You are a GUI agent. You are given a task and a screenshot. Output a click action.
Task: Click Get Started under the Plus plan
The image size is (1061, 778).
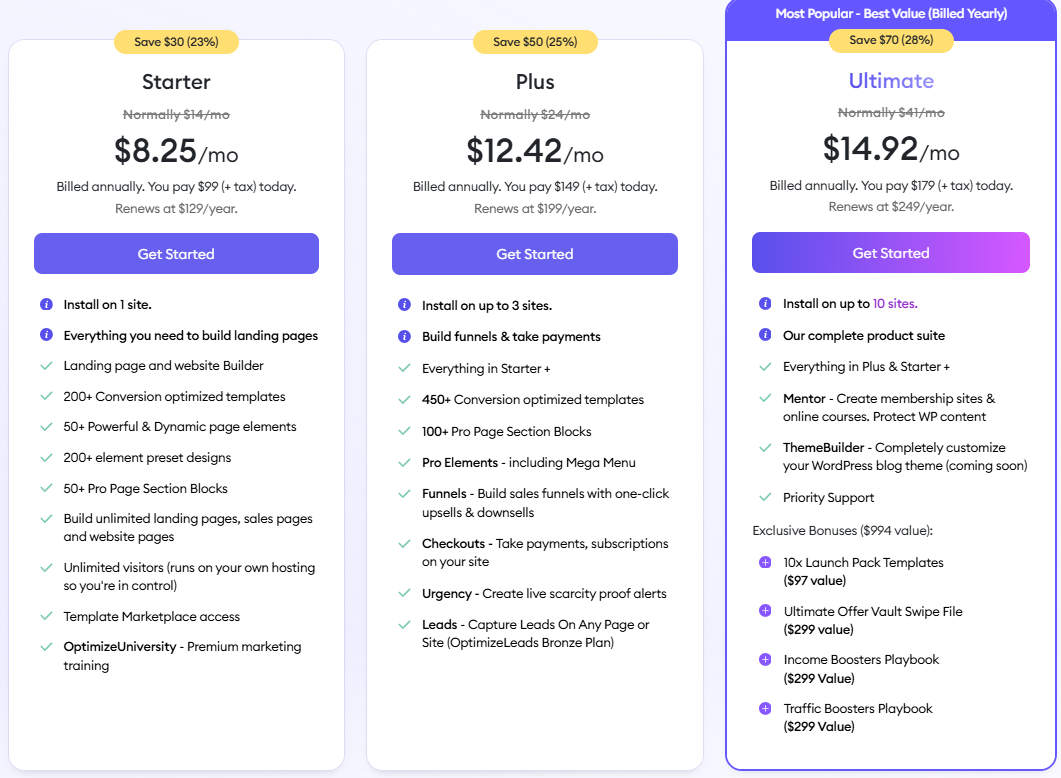(535, 254)
